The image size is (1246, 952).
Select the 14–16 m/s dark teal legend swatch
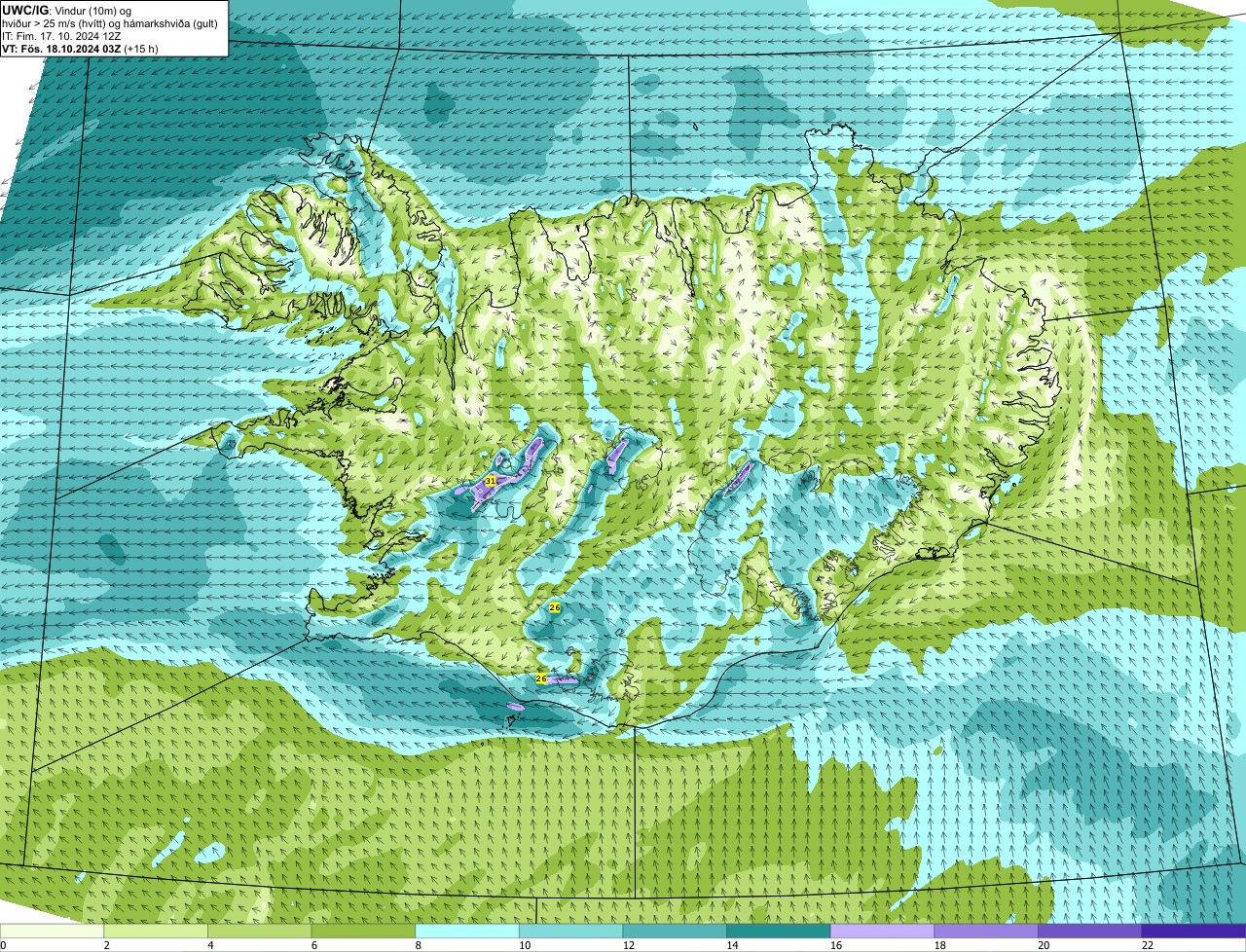[x=779, y=931]
